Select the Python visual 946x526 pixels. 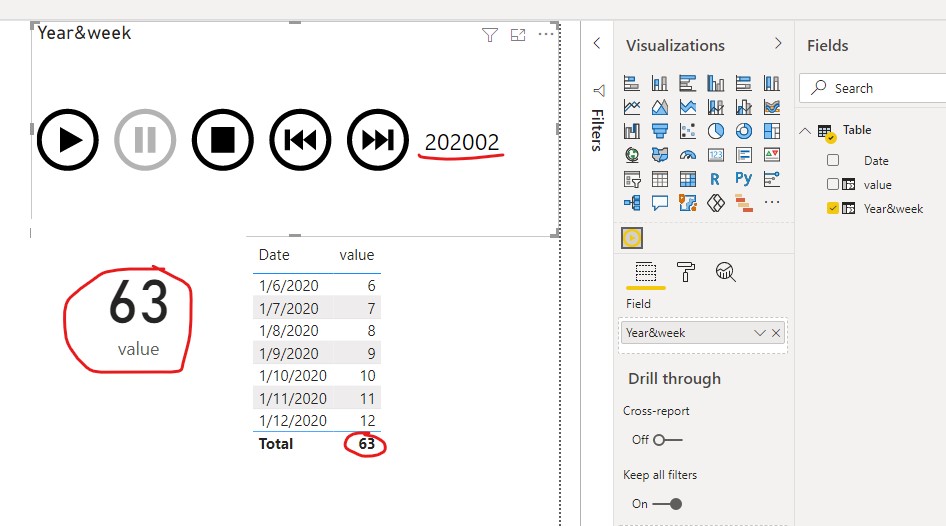(743, 179)
